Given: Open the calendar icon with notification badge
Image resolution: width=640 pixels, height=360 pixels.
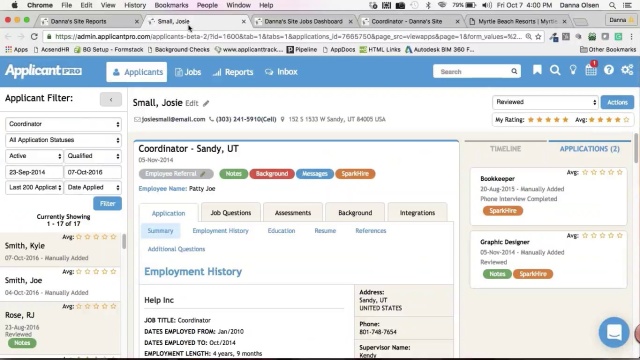Looking at the screenshot, I should [591, 69].
